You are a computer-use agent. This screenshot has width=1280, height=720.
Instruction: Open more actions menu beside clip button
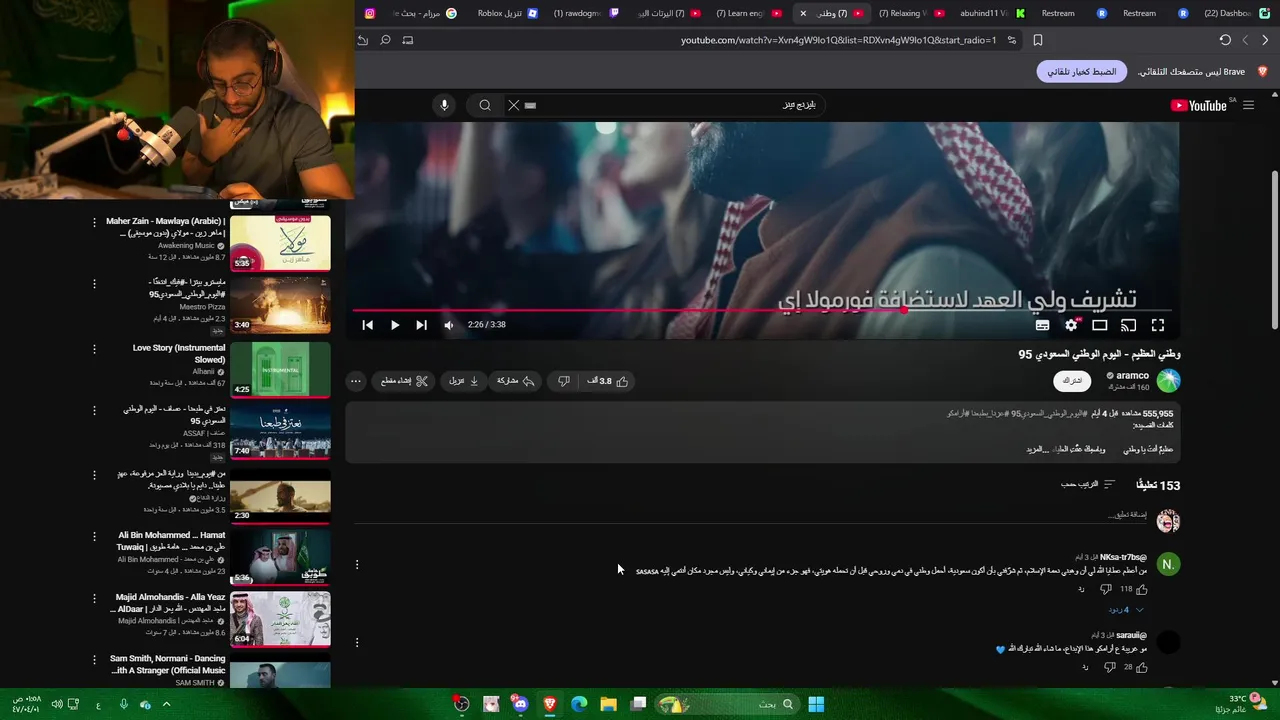click(x=355, y=381)
